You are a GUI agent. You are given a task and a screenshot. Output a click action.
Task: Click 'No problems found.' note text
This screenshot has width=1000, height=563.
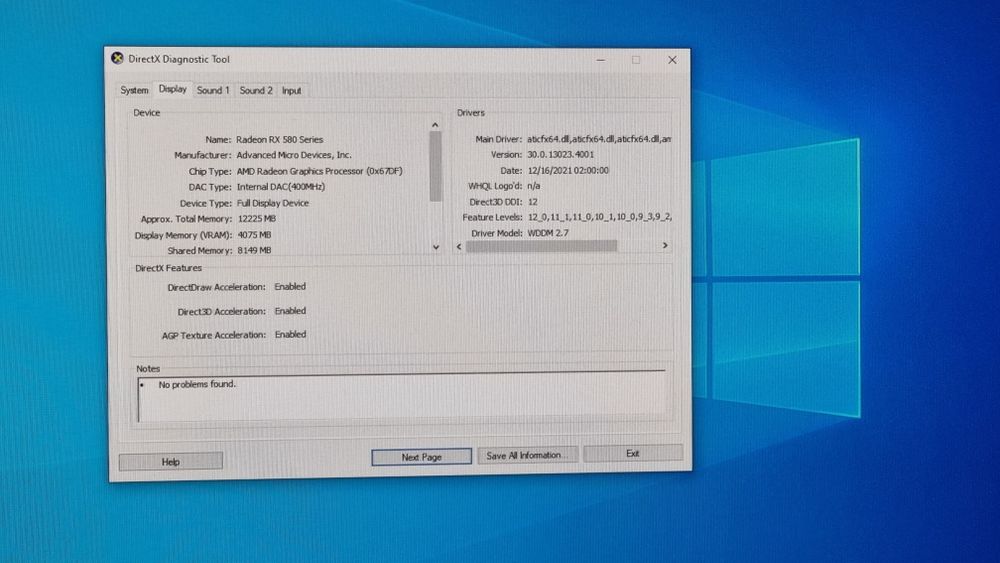point(197,384)
